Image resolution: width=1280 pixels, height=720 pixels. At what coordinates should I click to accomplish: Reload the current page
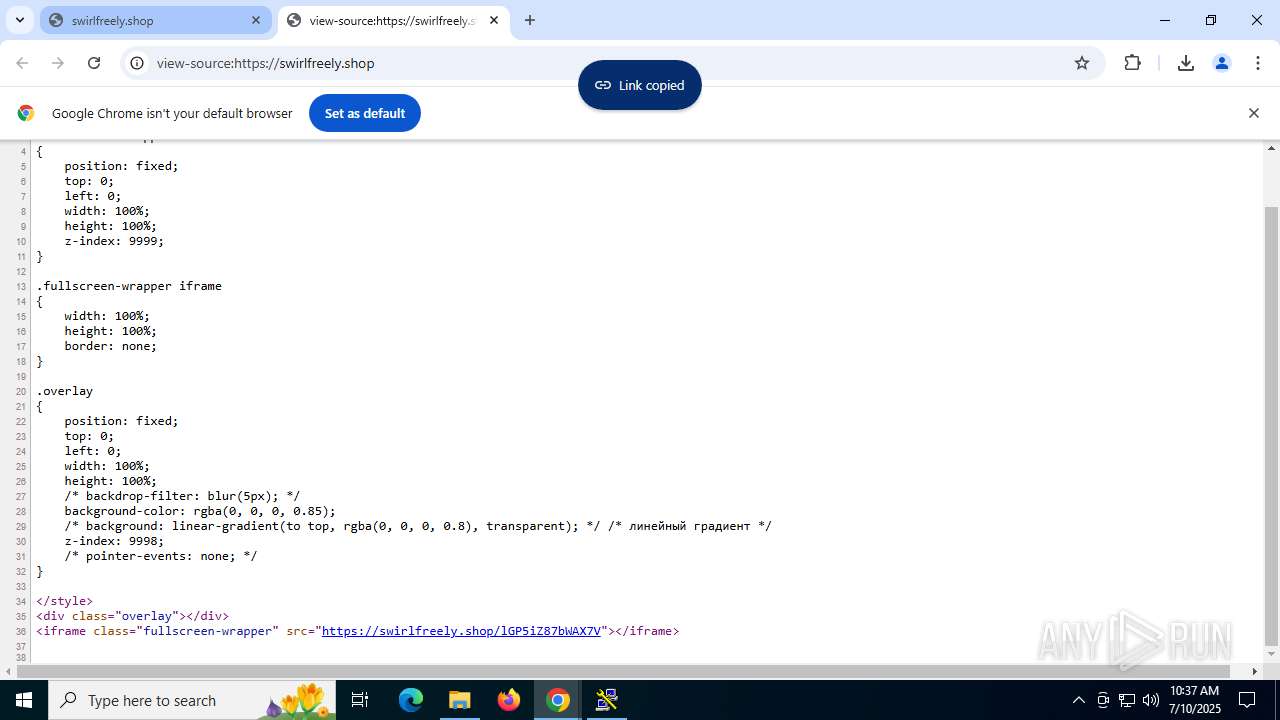tap(94, 63)
